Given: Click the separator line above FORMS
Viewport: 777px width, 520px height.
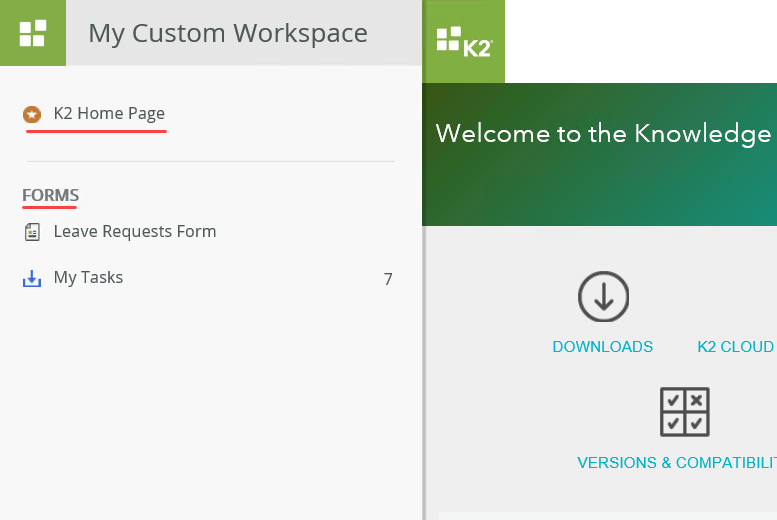Looking at the screenshot, I should click(210, 161).
